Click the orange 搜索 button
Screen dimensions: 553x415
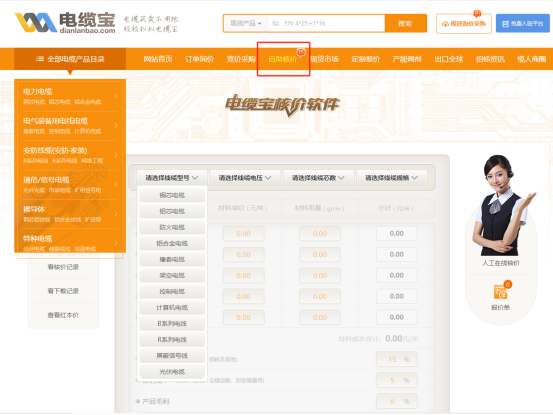(x=405, y=23)
